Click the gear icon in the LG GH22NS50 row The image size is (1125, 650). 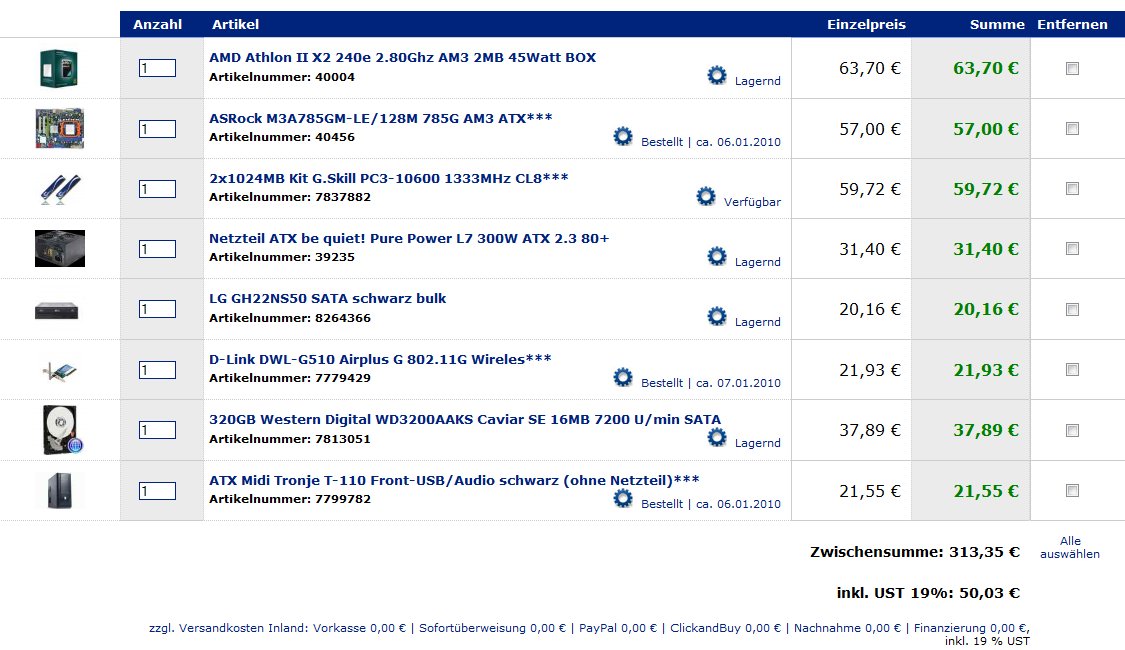(717, 316)
